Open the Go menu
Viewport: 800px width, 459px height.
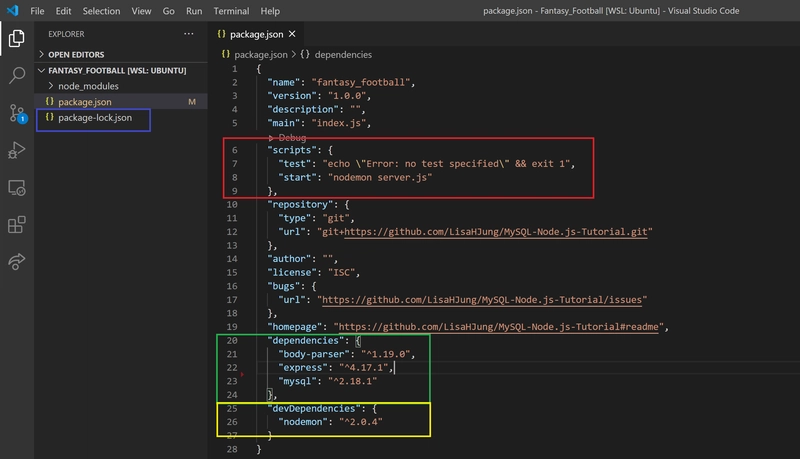168,11
